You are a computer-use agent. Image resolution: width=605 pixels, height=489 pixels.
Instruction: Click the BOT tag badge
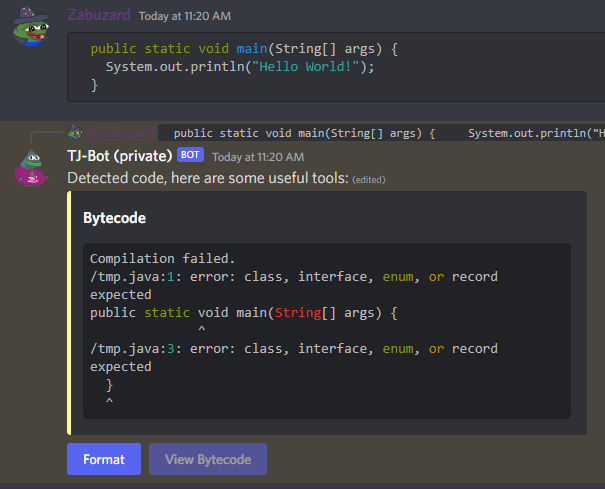190,155
